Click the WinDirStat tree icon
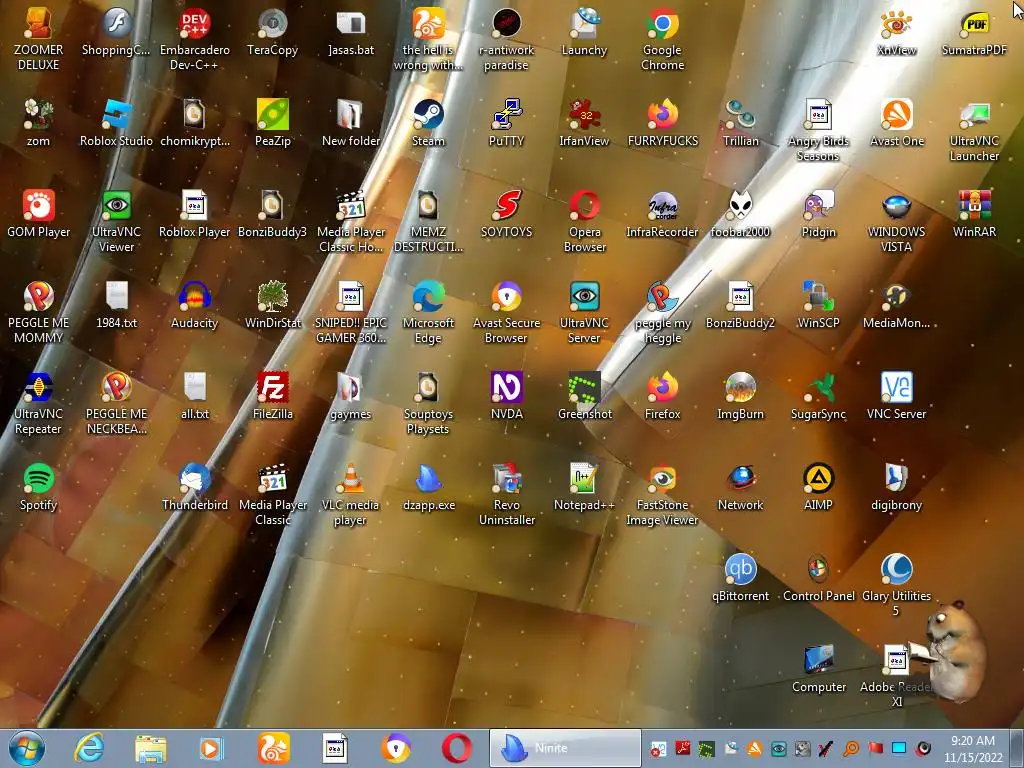1024x768 pixels. click(x=272, y=297)
